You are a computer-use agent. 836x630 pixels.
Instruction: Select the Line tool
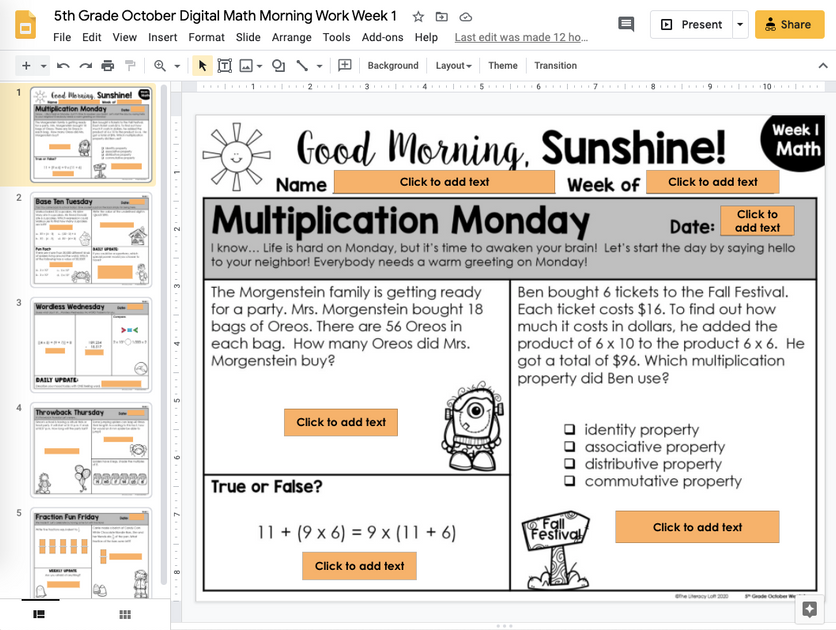(x=302, y=66)
